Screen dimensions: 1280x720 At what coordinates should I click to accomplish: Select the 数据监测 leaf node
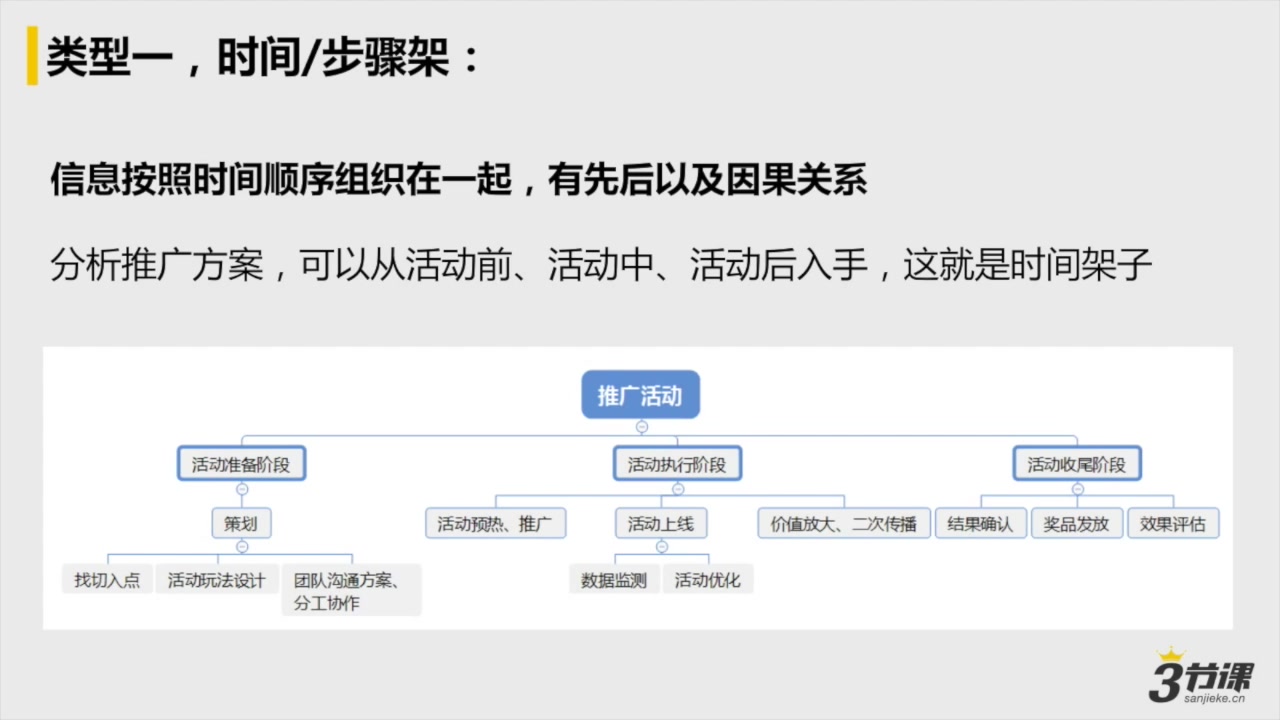pyautogui.click(x=614, y=579)
